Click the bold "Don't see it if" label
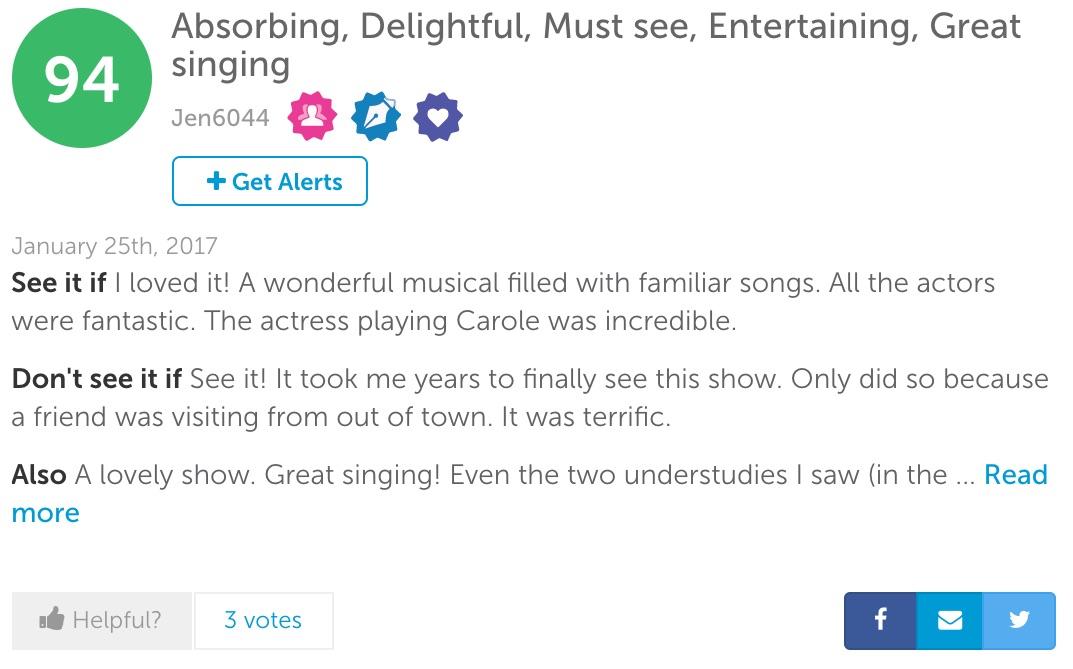The image size is (1073, 669). 97,379
